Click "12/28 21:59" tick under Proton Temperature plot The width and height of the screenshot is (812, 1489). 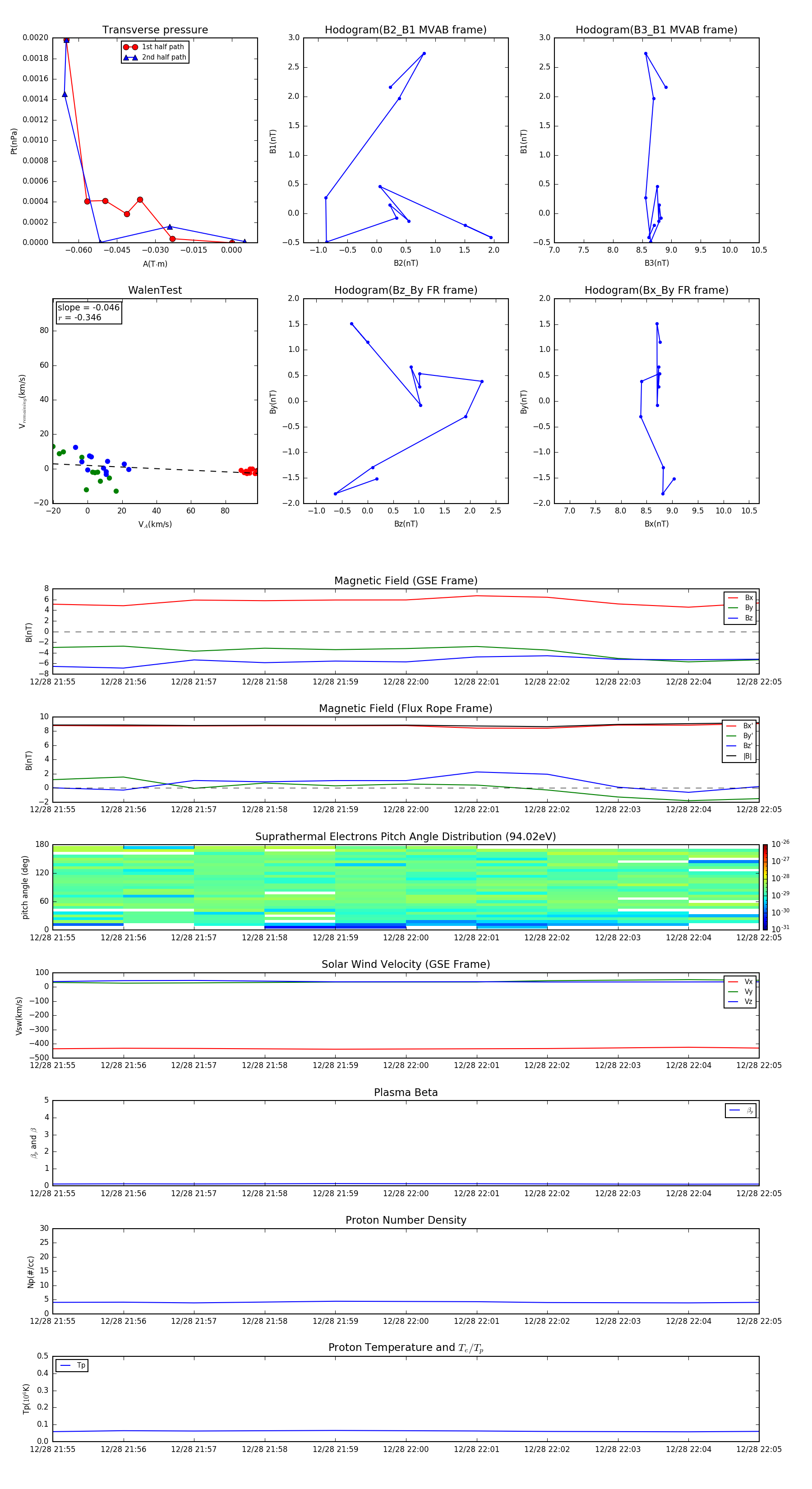point(335,1449)
